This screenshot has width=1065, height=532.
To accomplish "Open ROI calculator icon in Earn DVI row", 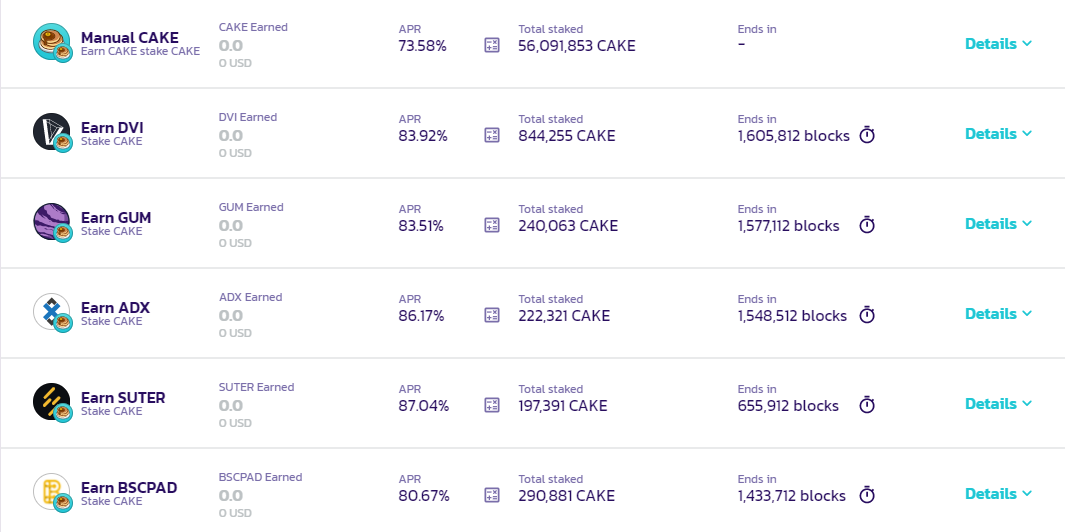I will tap(492, 135).
